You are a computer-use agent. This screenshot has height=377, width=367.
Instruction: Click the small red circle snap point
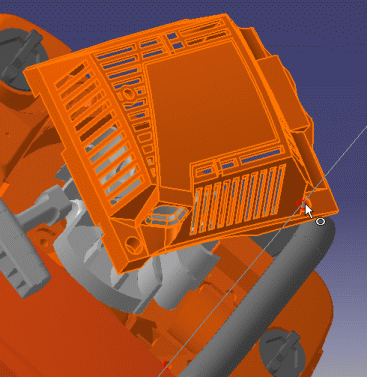click(x=301, y=203)
